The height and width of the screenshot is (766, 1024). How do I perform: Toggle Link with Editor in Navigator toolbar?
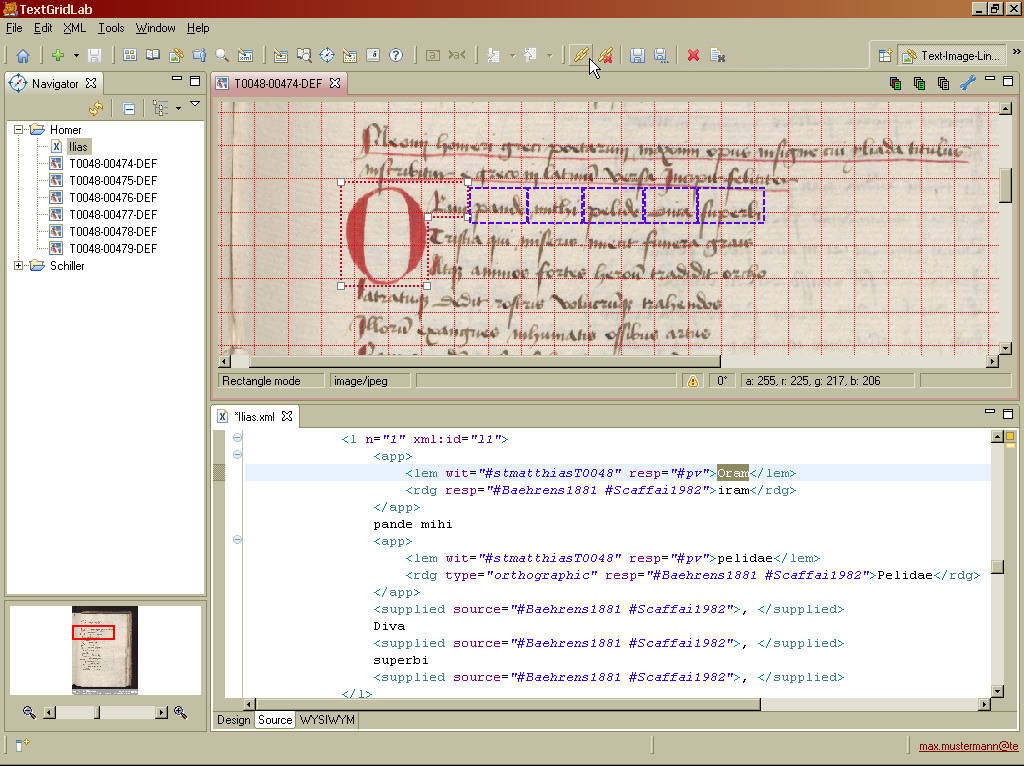96,108
